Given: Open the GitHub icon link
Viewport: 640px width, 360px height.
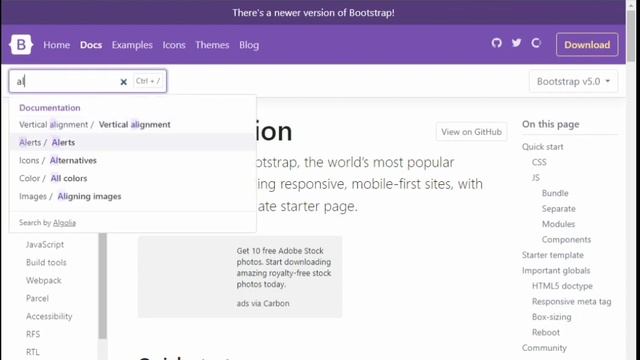Looking at the screenshot, I should click(x=496, y=43).
